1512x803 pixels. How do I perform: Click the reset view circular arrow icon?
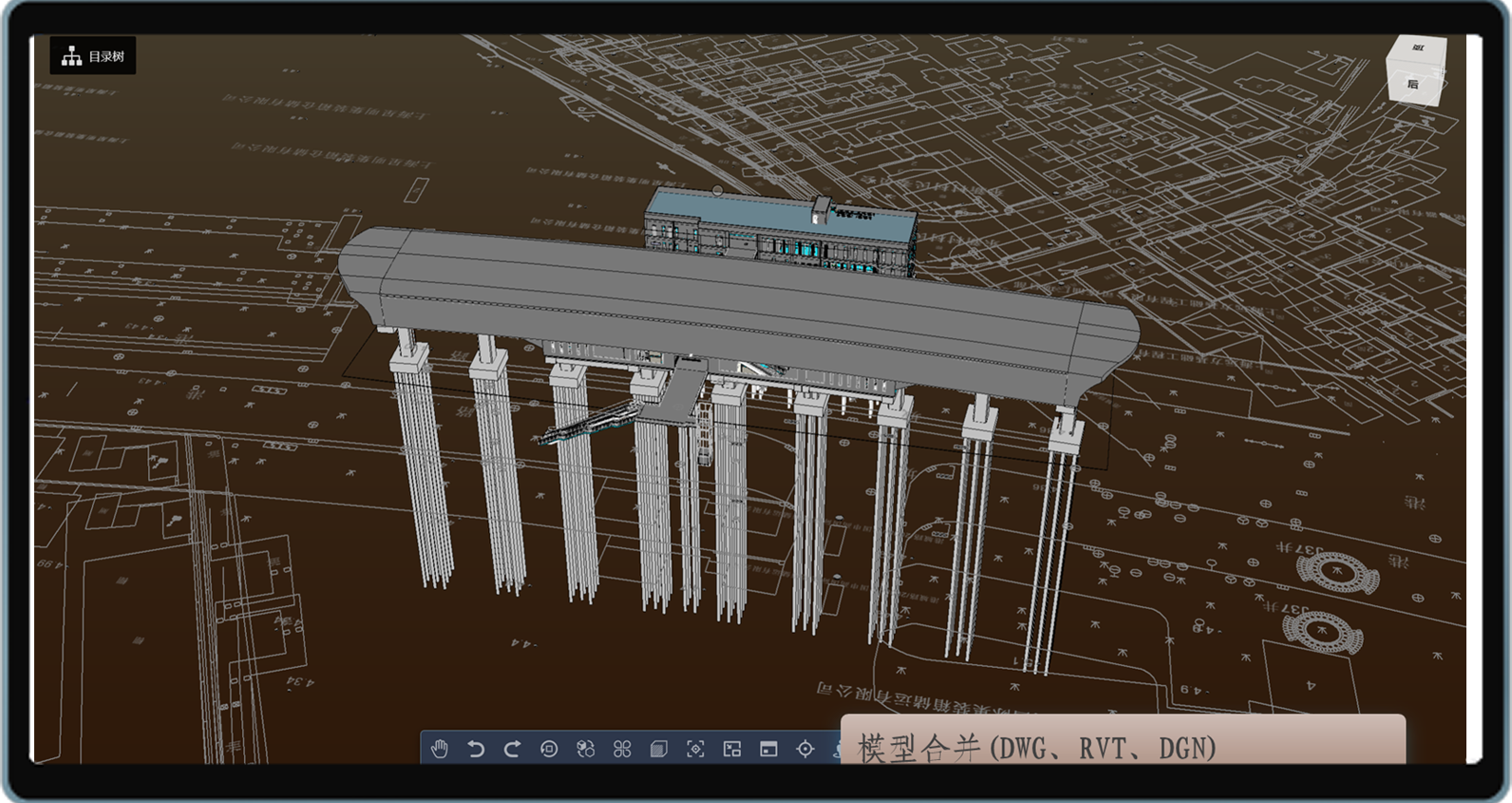[x=549, y=749]
